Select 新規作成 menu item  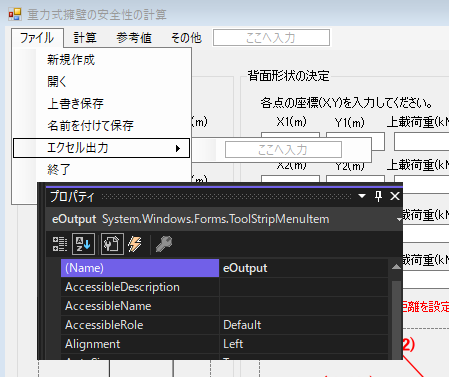click(x=102, y=60)
